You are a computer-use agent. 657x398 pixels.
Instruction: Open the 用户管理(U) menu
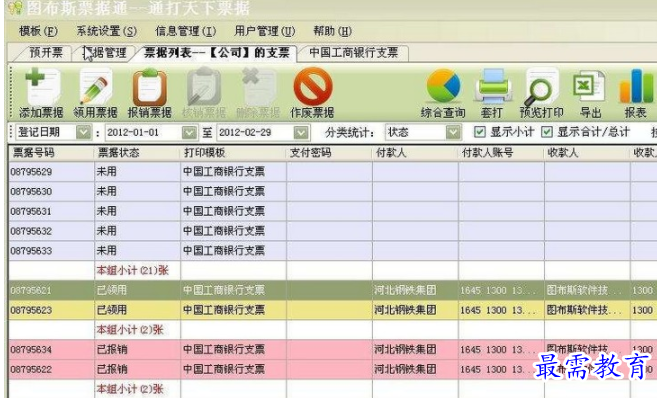pyautogui.click(x=264, y=31)
